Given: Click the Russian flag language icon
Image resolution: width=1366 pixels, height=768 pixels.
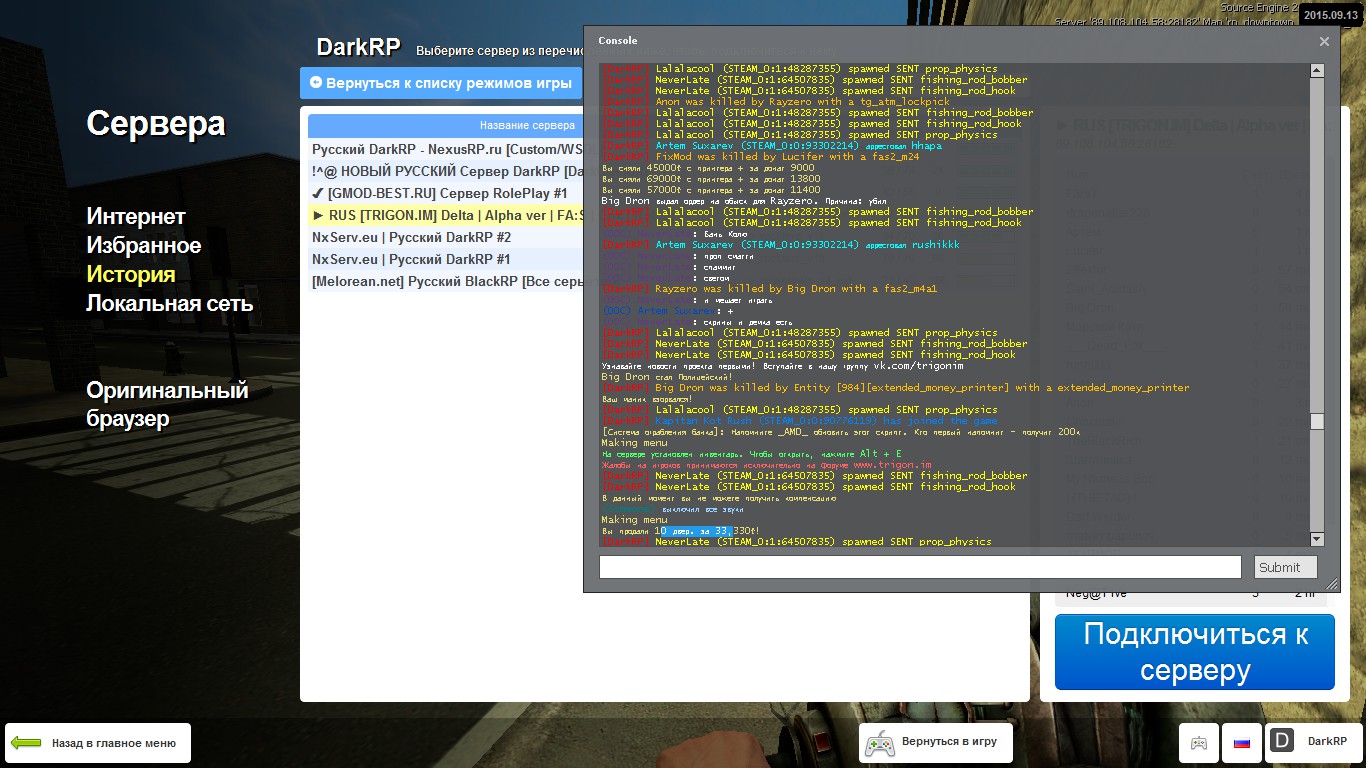Looking at the screenshot, I should click(1242, 743).
